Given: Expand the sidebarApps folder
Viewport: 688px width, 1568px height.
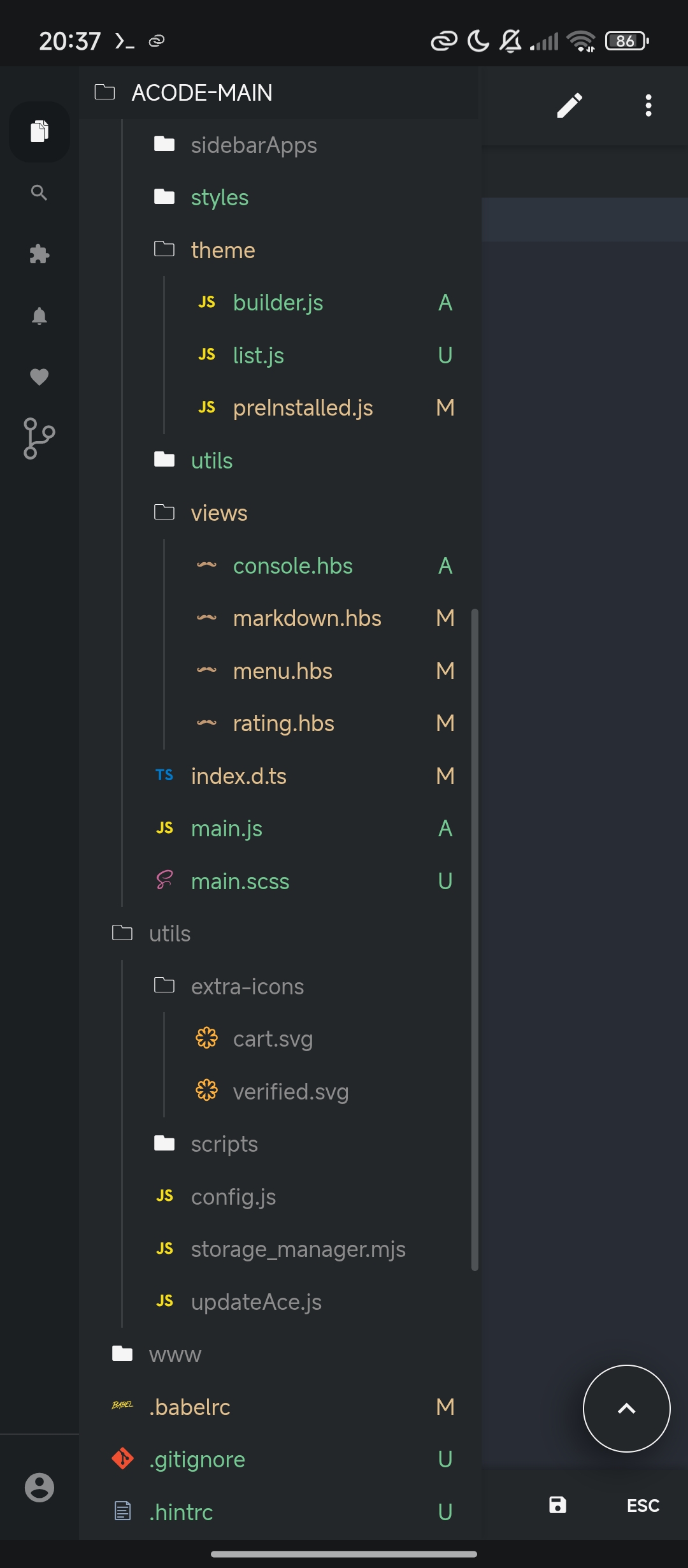Looking at the screenshot, I should coord(254,145).
